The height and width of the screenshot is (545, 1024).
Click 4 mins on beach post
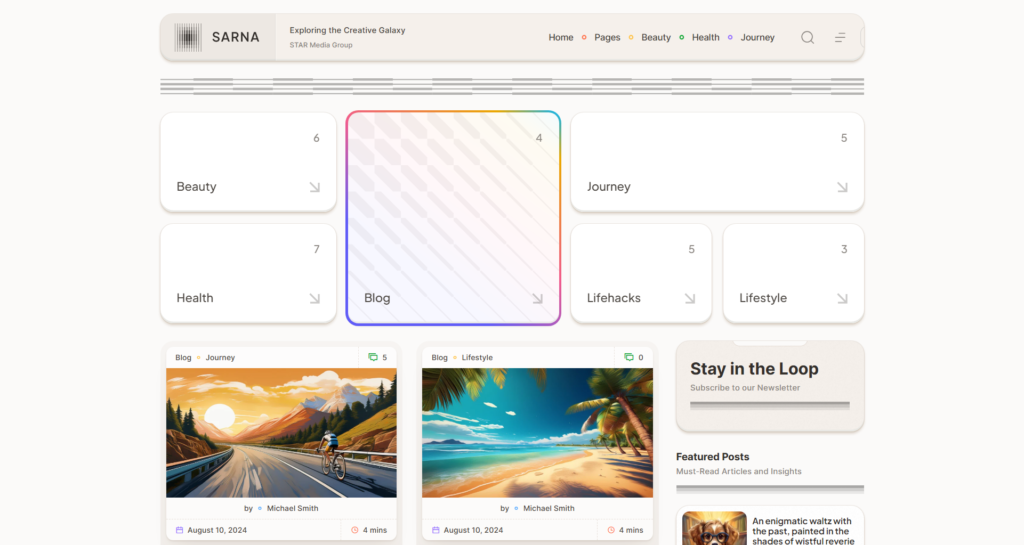click(631, 530)
